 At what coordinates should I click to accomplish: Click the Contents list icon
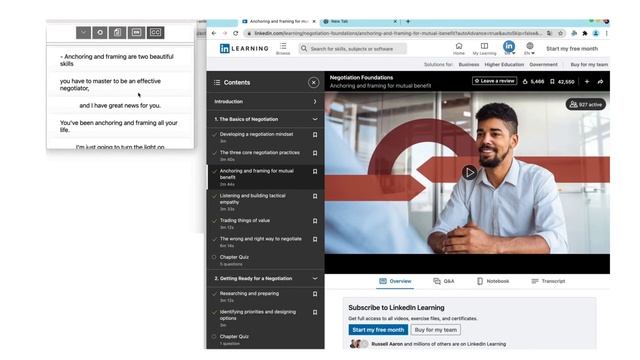coord(217,82)
